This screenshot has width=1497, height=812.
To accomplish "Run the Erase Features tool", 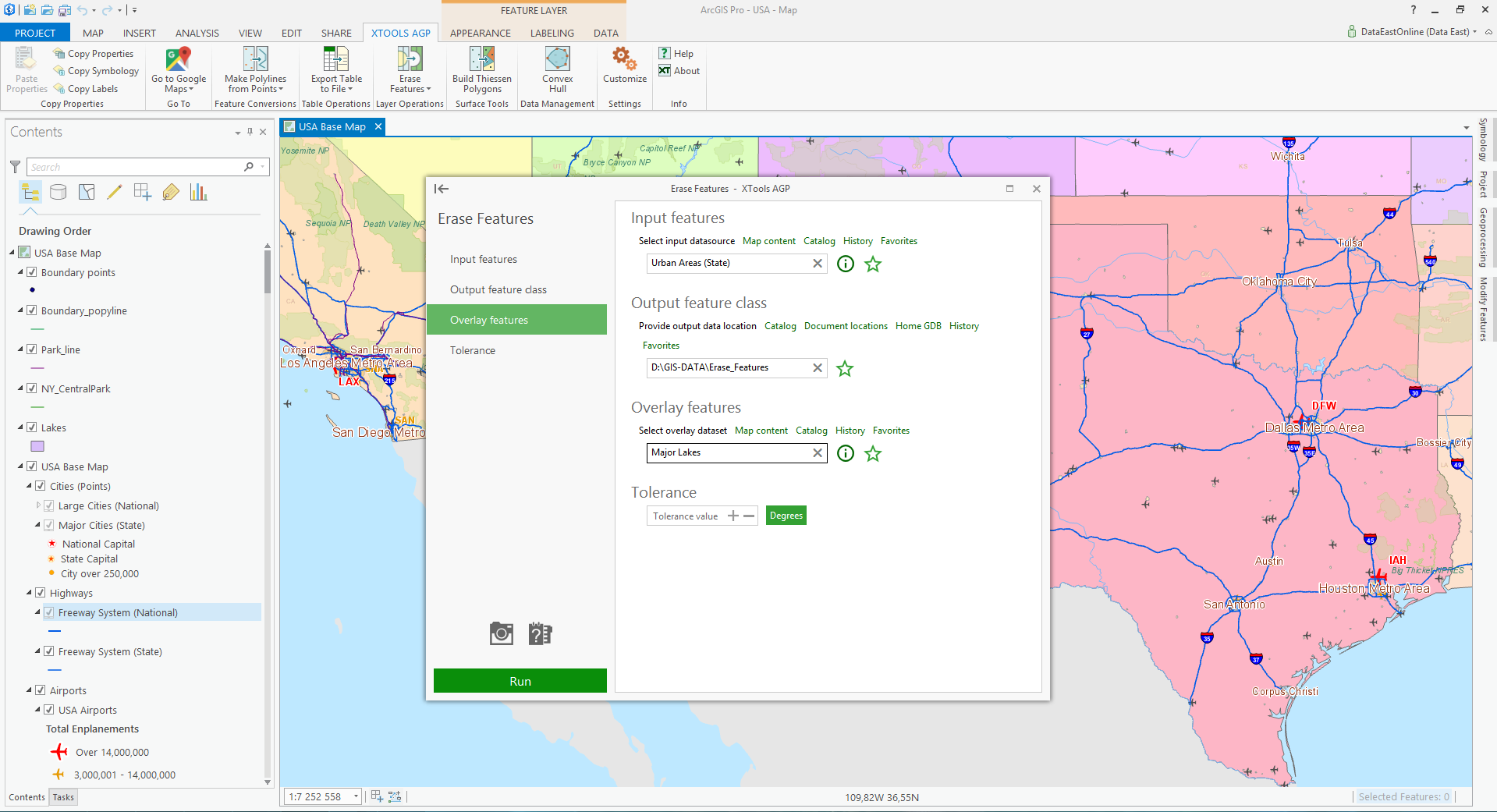I will pyautogui.click(x=520, y=681).
